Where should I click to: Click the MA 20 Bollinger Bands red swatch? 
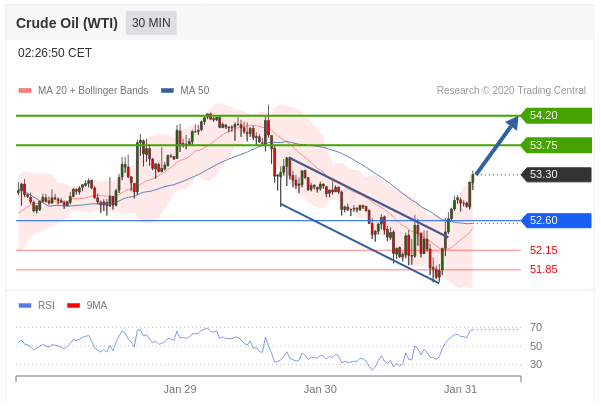[25, 91]
